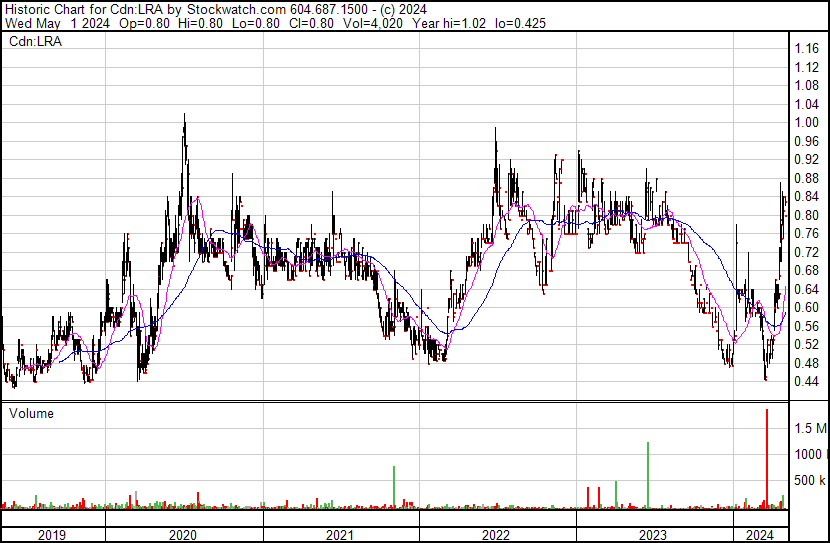Click the 0.44 price axis label
The width and height of the screenshot is (830, 543).
pyautogui.click(x=807, y=382)
